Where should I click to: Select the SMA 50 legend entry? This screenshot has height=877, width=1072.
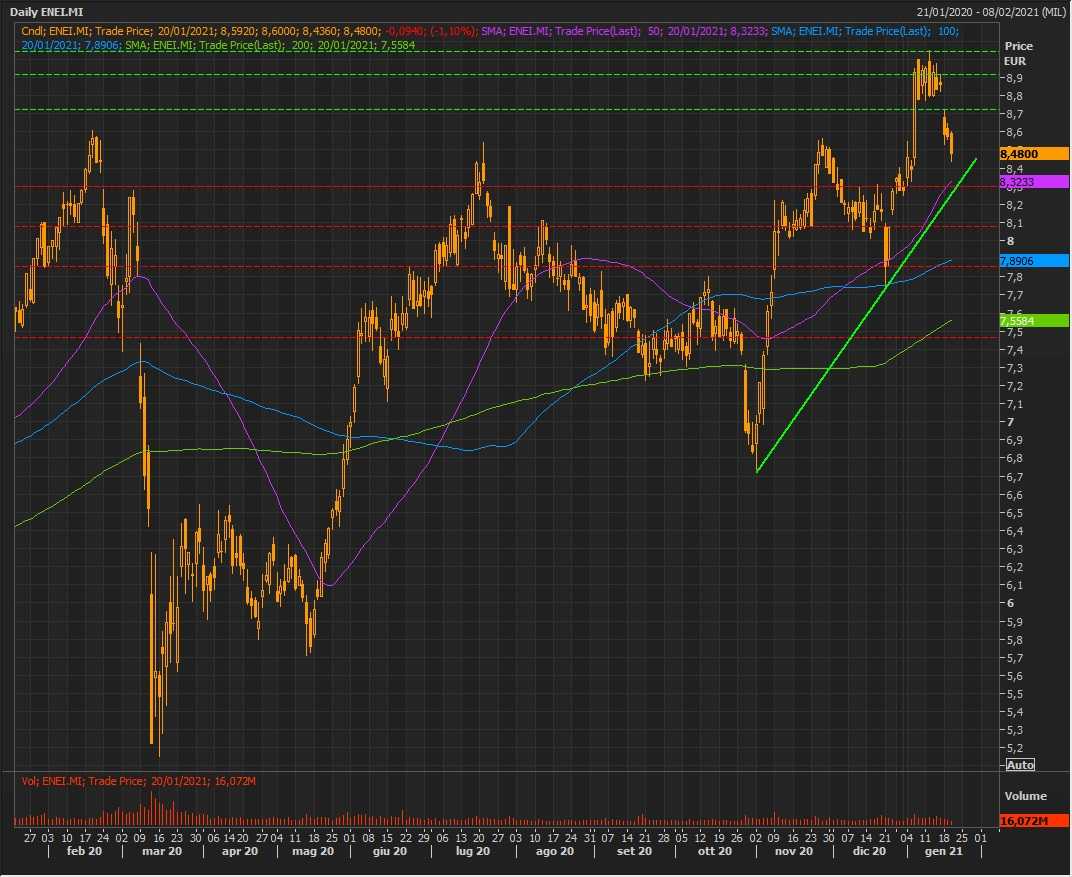pyautogui.click(x=620, y=32)
